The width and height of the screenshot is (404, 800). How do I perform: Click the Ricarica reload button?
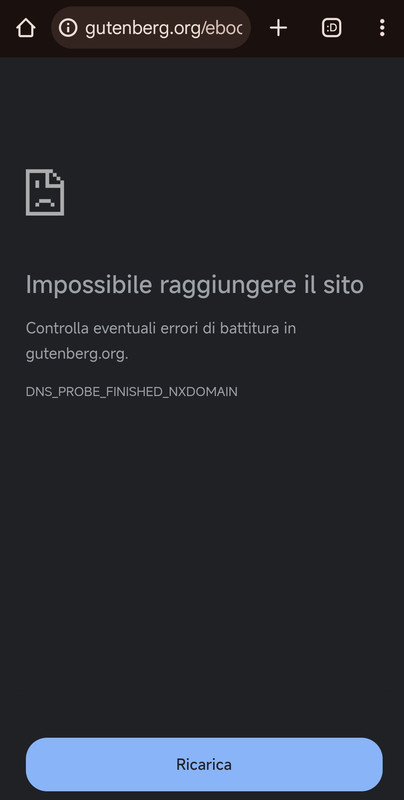click(204, 764)
